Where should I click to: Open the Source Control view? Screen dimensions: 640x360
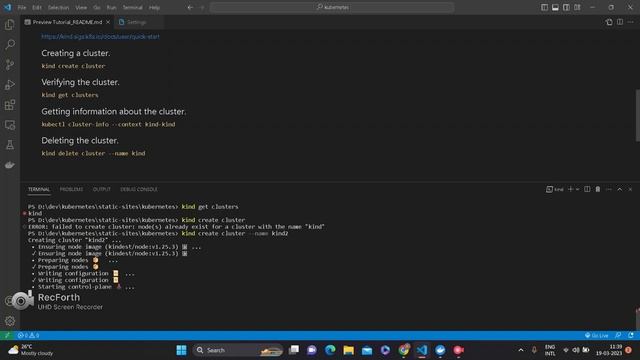10,64
